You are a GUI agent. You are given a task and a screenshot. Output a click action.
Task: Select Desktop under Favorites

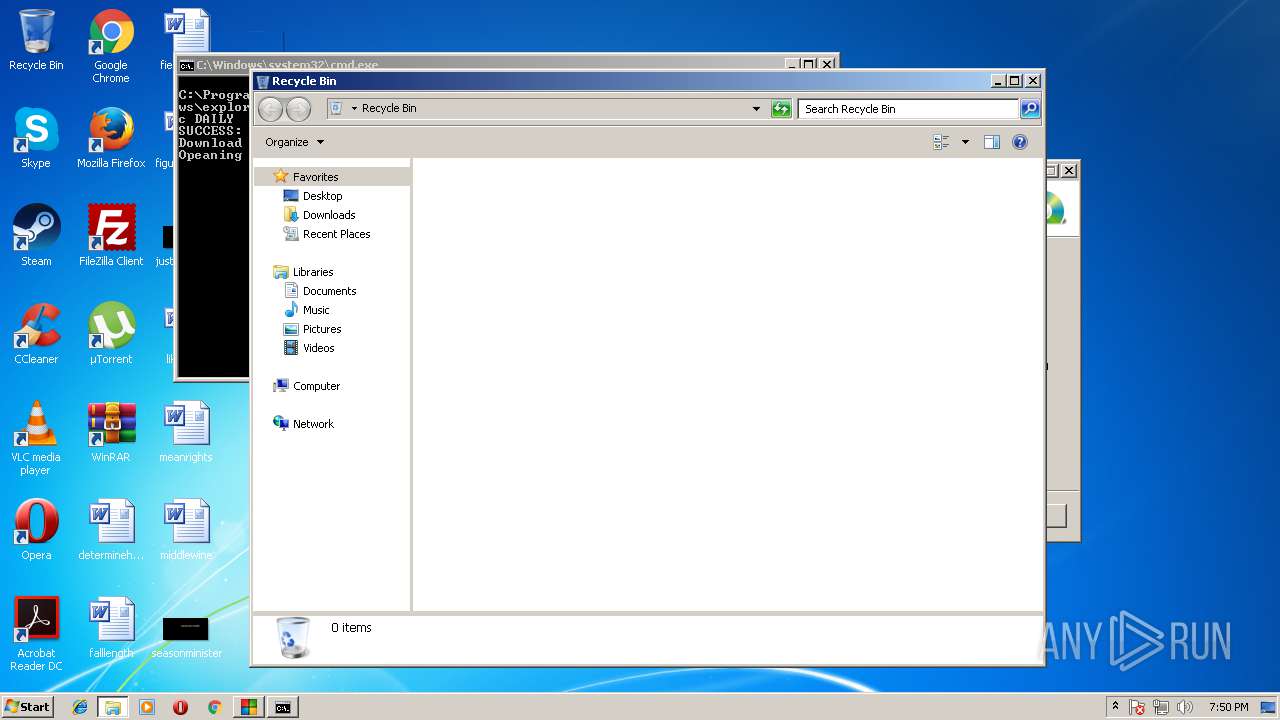(x=322, y=196)
